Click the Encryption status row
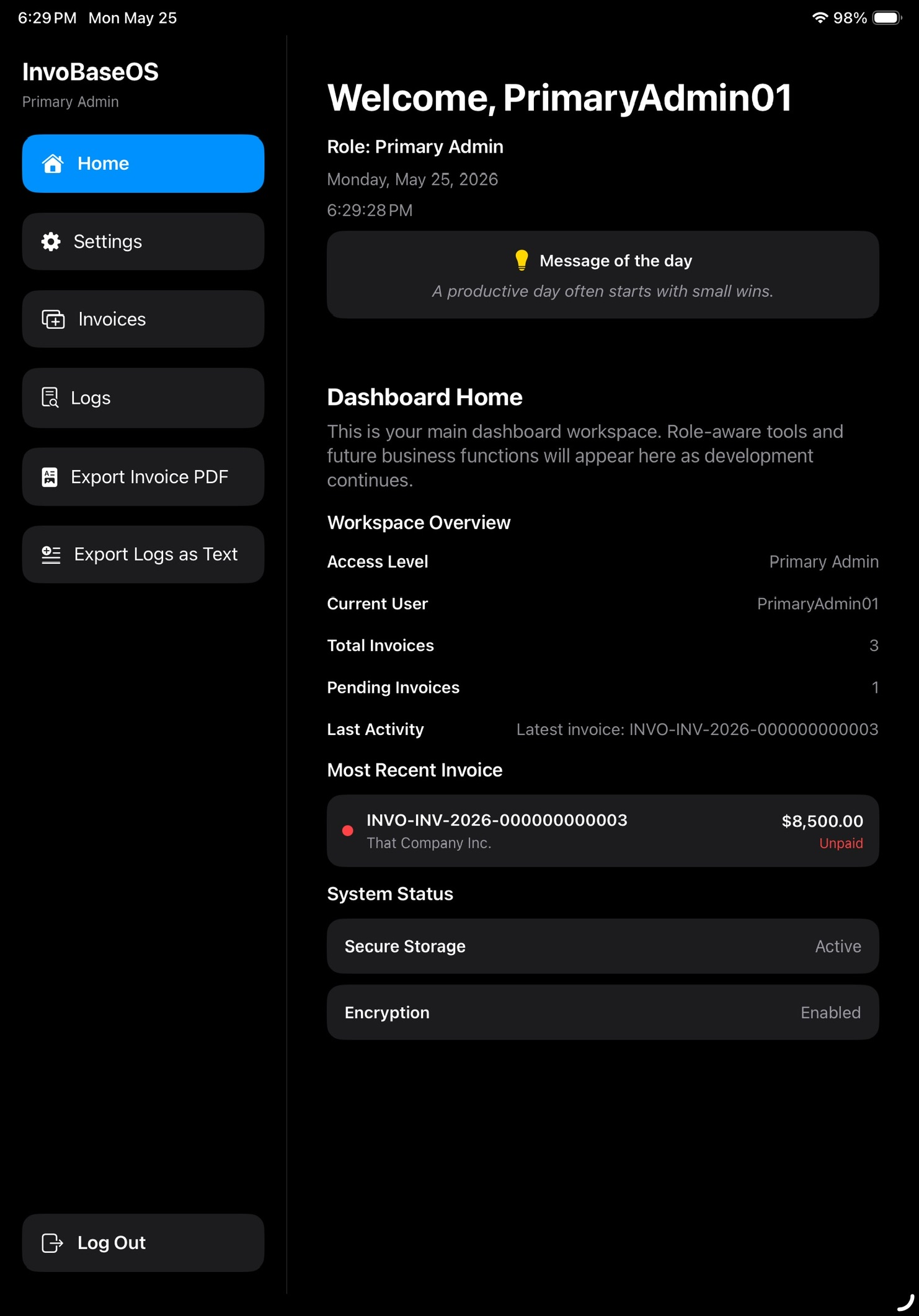Image resolution: width=919 pixels, height=1316 pixels. point(603,1013)
